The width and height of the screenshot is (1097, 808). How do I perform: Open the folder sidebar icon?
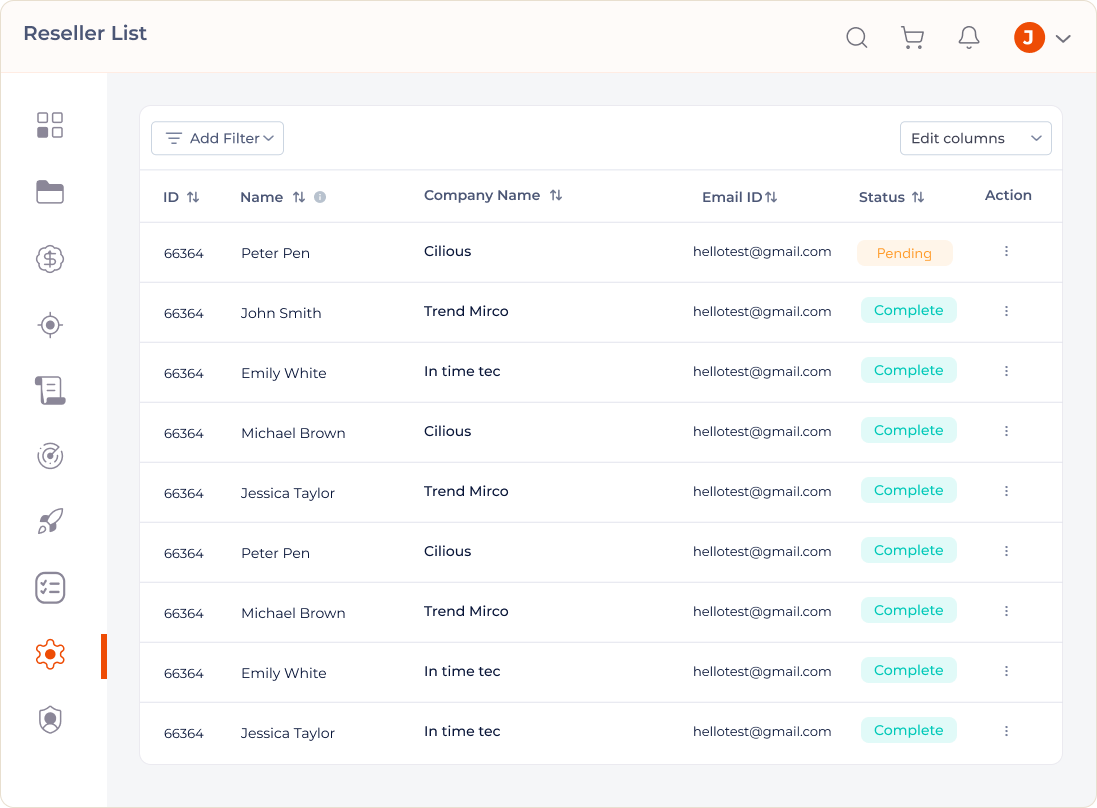50,192
